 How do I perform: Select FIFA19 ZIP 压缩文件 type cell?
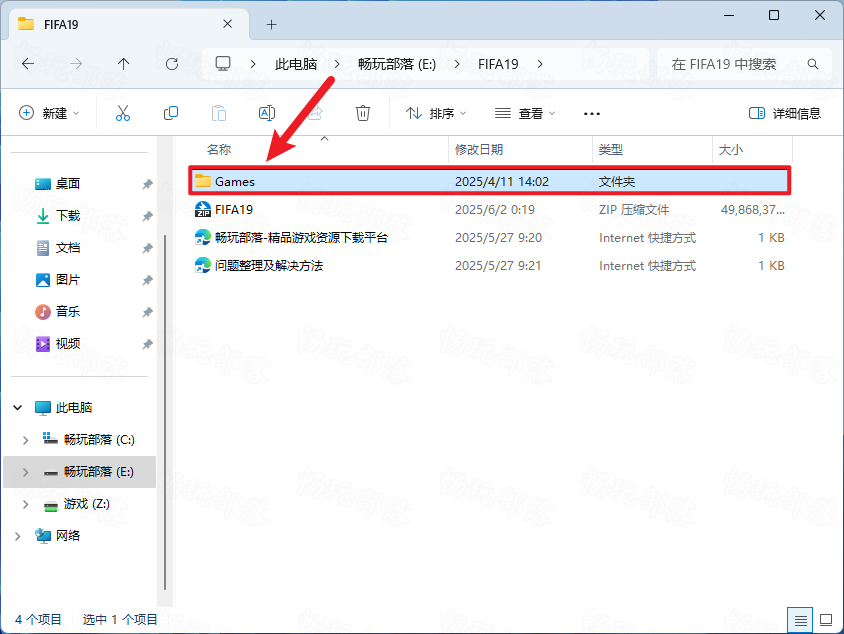point(634,209)
